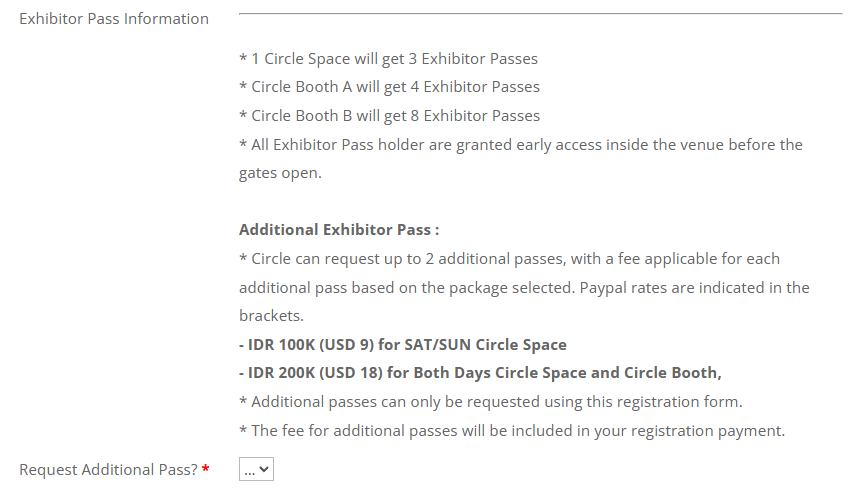The width and height of the screenshot is (855, 494).
Task: Click the word 'brackets.'
Action: [271, 316]
